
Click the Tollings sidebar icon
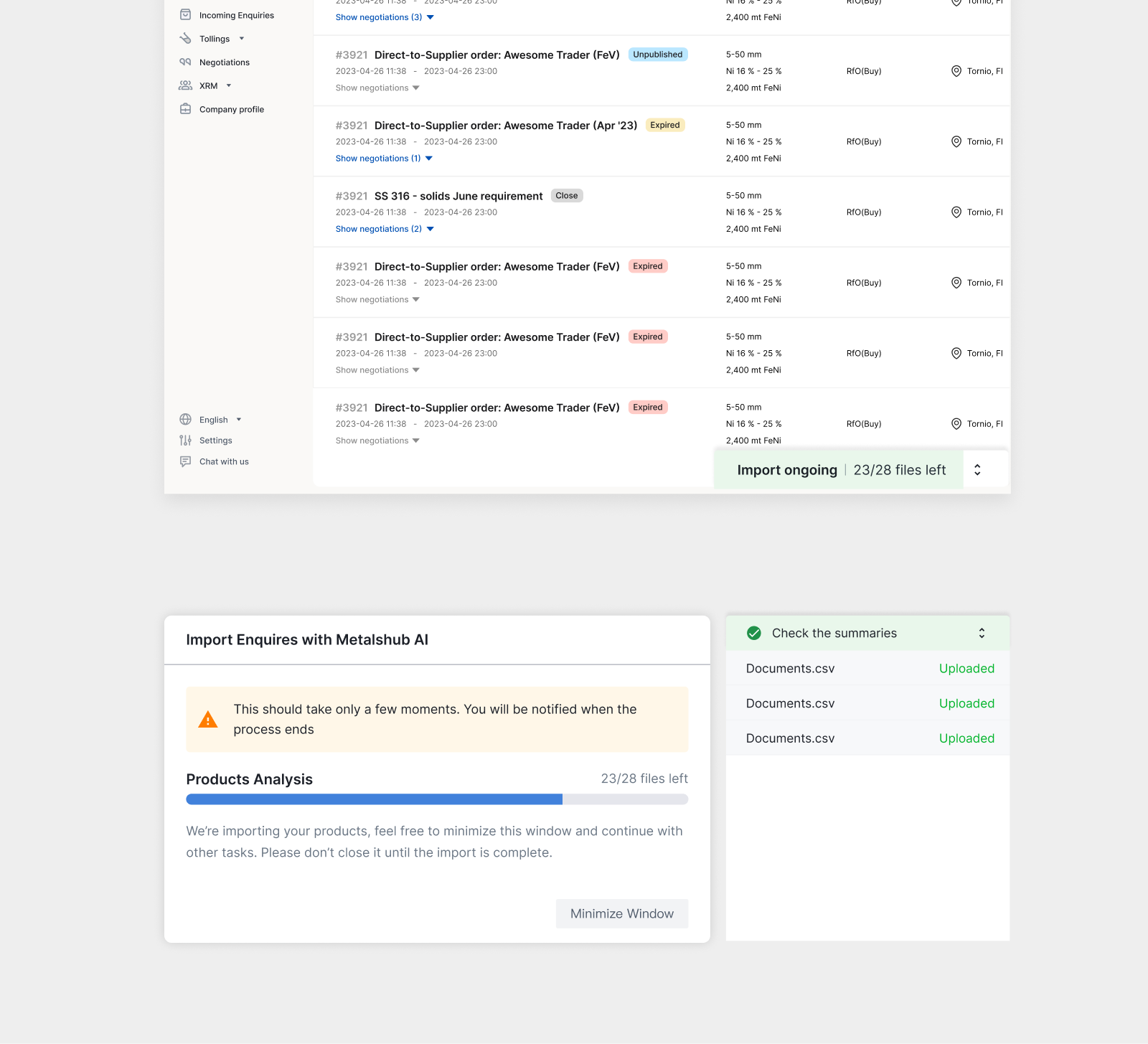click(x=185, y=39)
